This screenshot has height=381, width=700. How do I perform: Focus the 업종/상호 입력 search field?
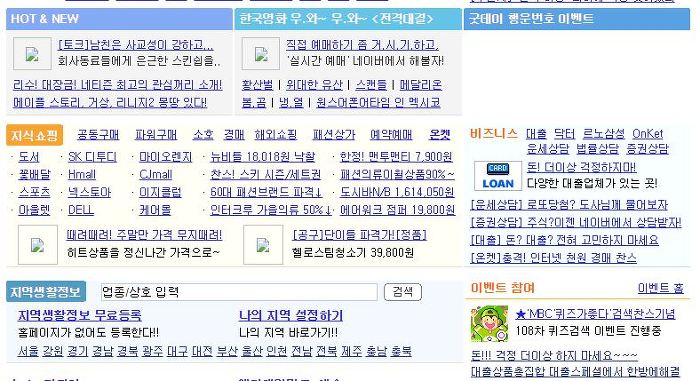tap(239, 292)
